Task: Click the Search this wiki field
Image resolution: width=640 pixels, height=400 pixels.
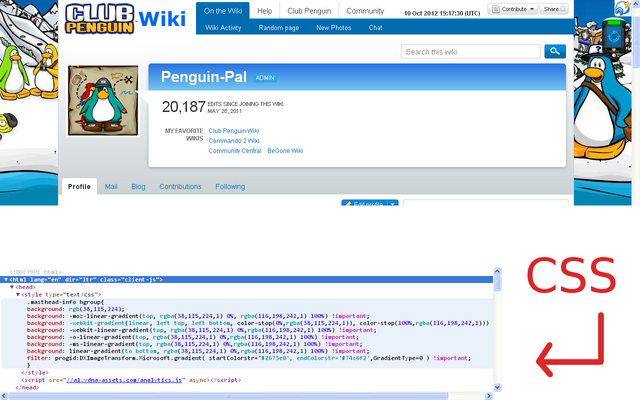Action: (471, 52)
